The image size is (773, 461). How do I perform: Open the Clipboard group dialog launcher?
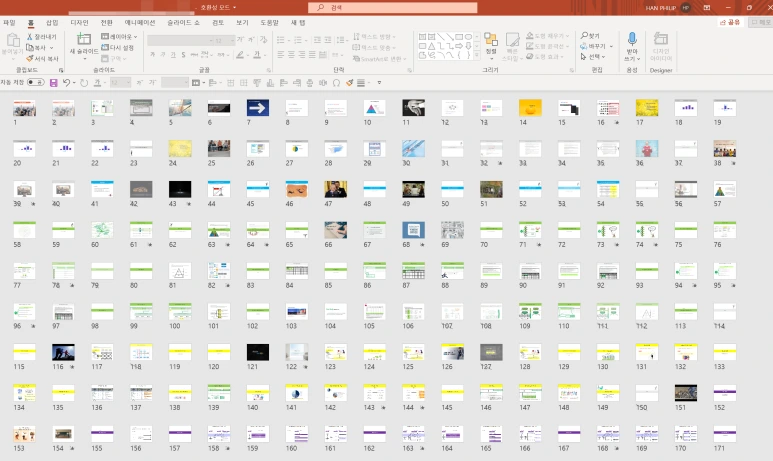pyautogui.click(x=61, y=71)
